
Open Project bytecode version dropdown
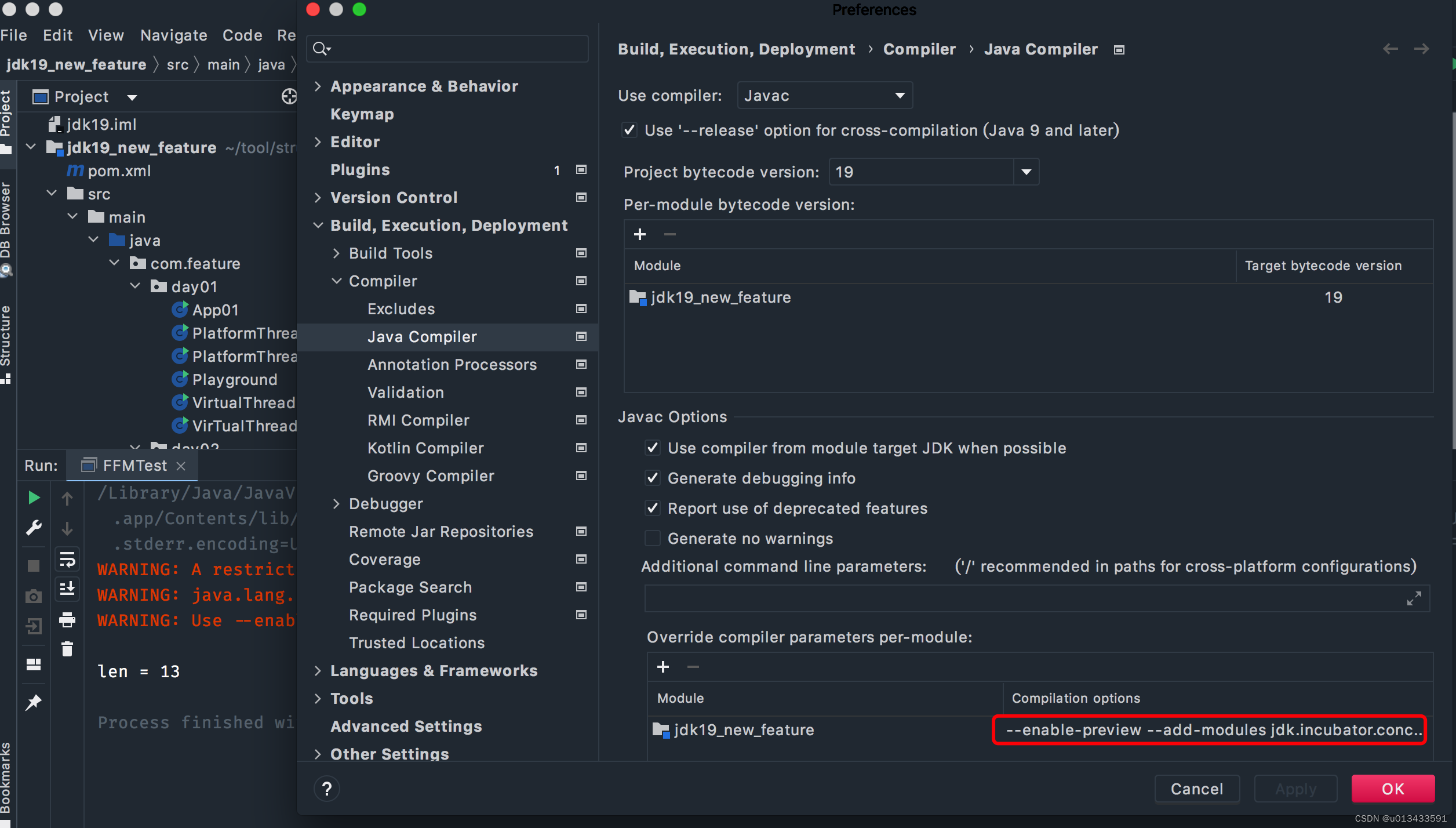point(1026,172)
